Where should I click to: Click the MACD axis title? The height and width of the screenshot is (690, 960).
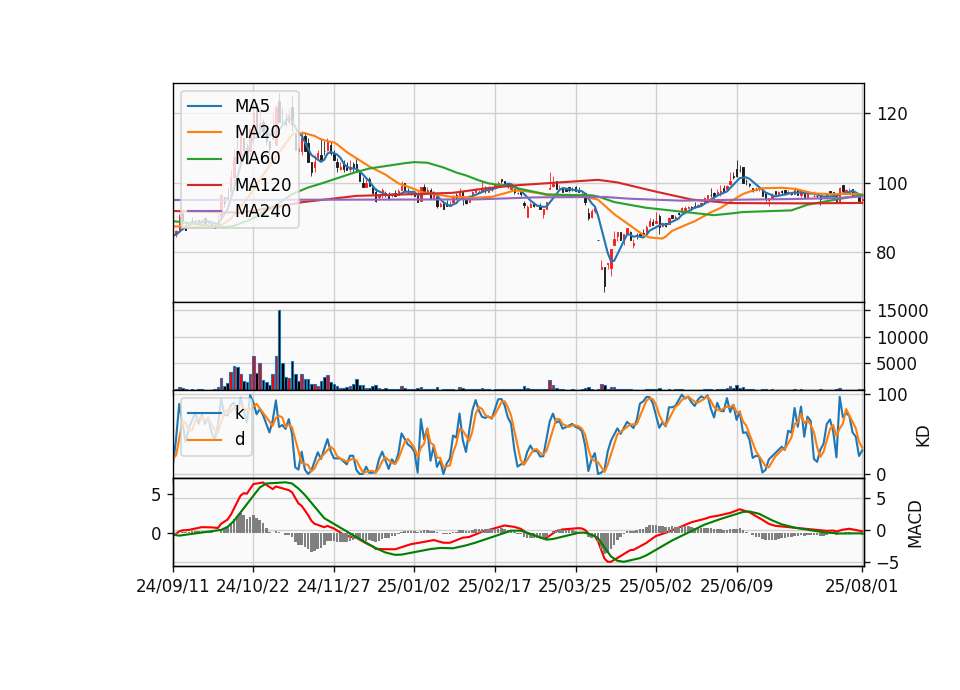point(915,524)
